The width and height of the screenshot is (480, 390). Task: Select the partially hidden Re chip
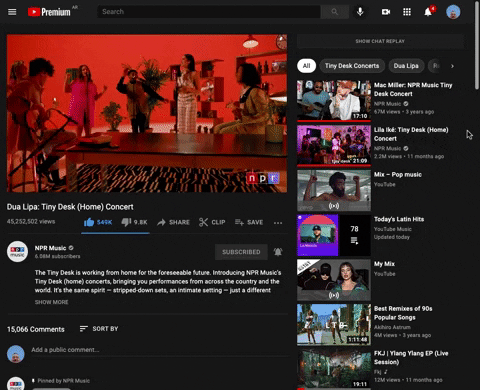(x=435, y=66)
